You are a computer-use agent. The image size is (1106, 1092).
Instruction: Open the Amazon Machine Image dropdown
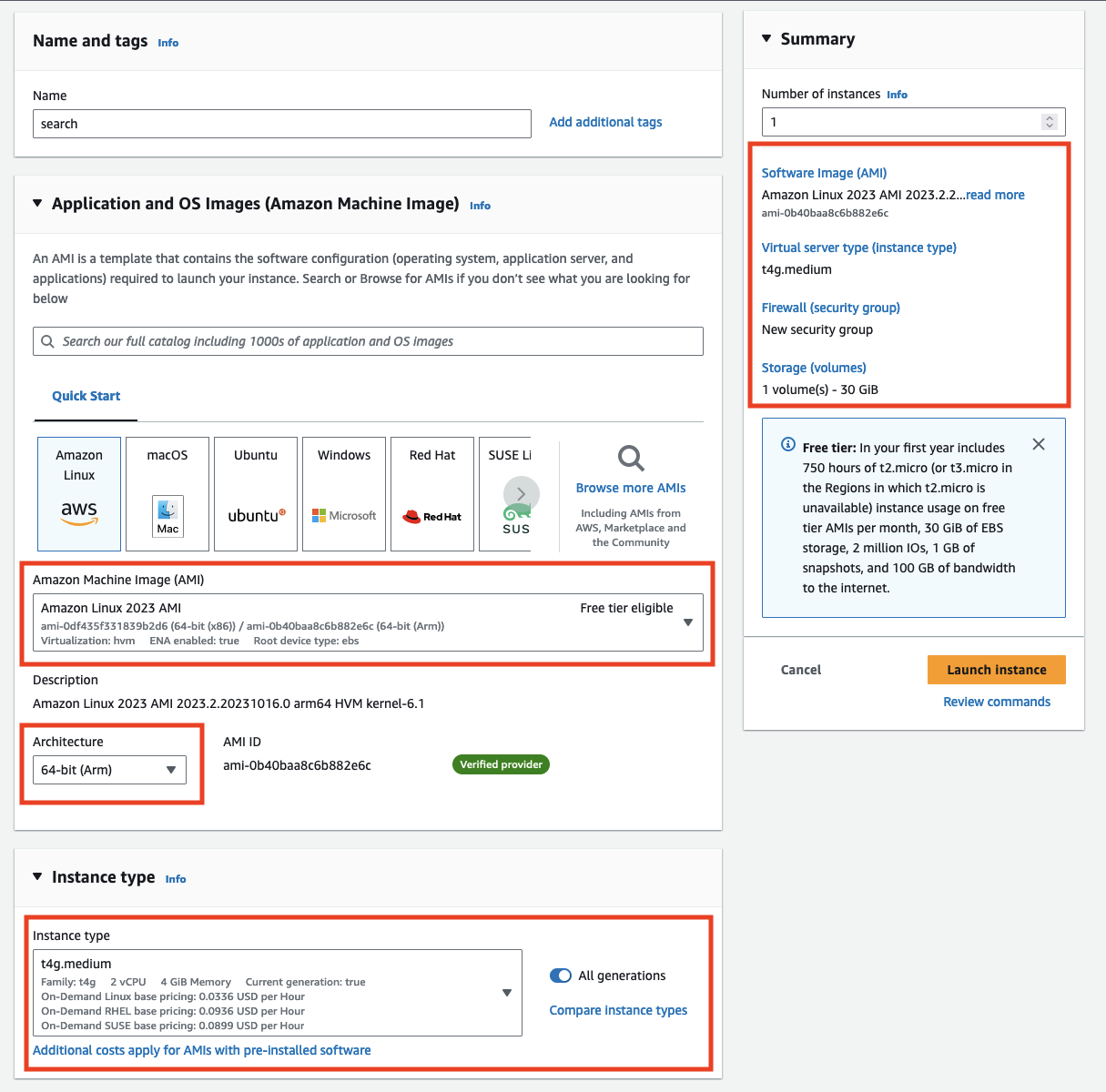[368, 622]
